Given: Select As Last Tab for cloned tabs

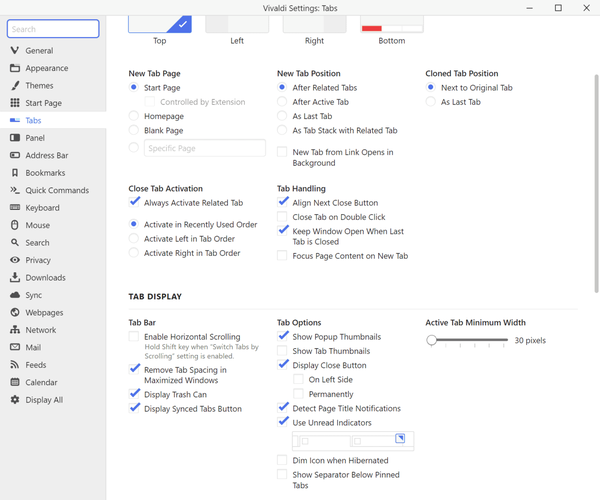Looking at the screenshot, I should (x=431, y=102).
